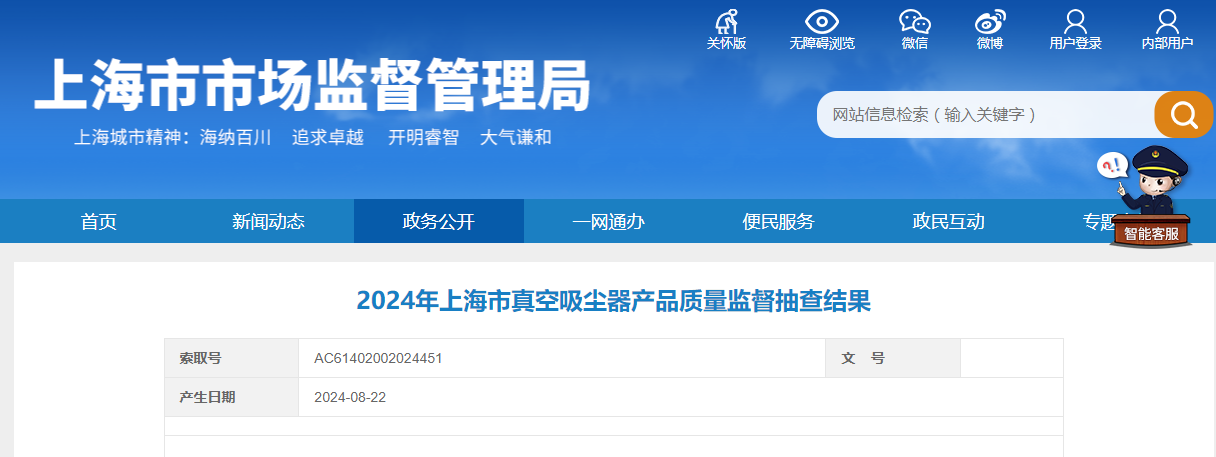Select the 政务公开 nav tab
The width and height of the screenshot is (1216, 457).
tap(439, 221)
